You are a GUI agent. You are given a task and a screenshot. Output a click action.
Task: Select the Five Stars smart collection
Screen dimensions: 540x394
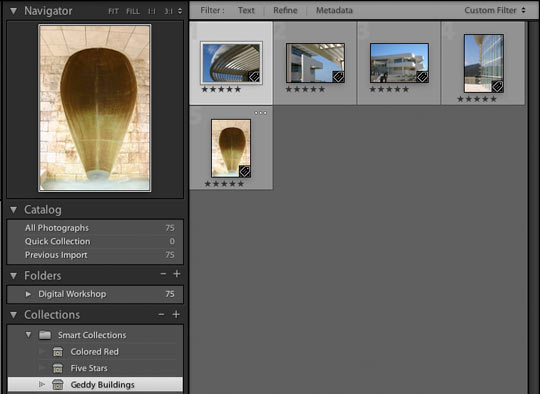point(95,368)
